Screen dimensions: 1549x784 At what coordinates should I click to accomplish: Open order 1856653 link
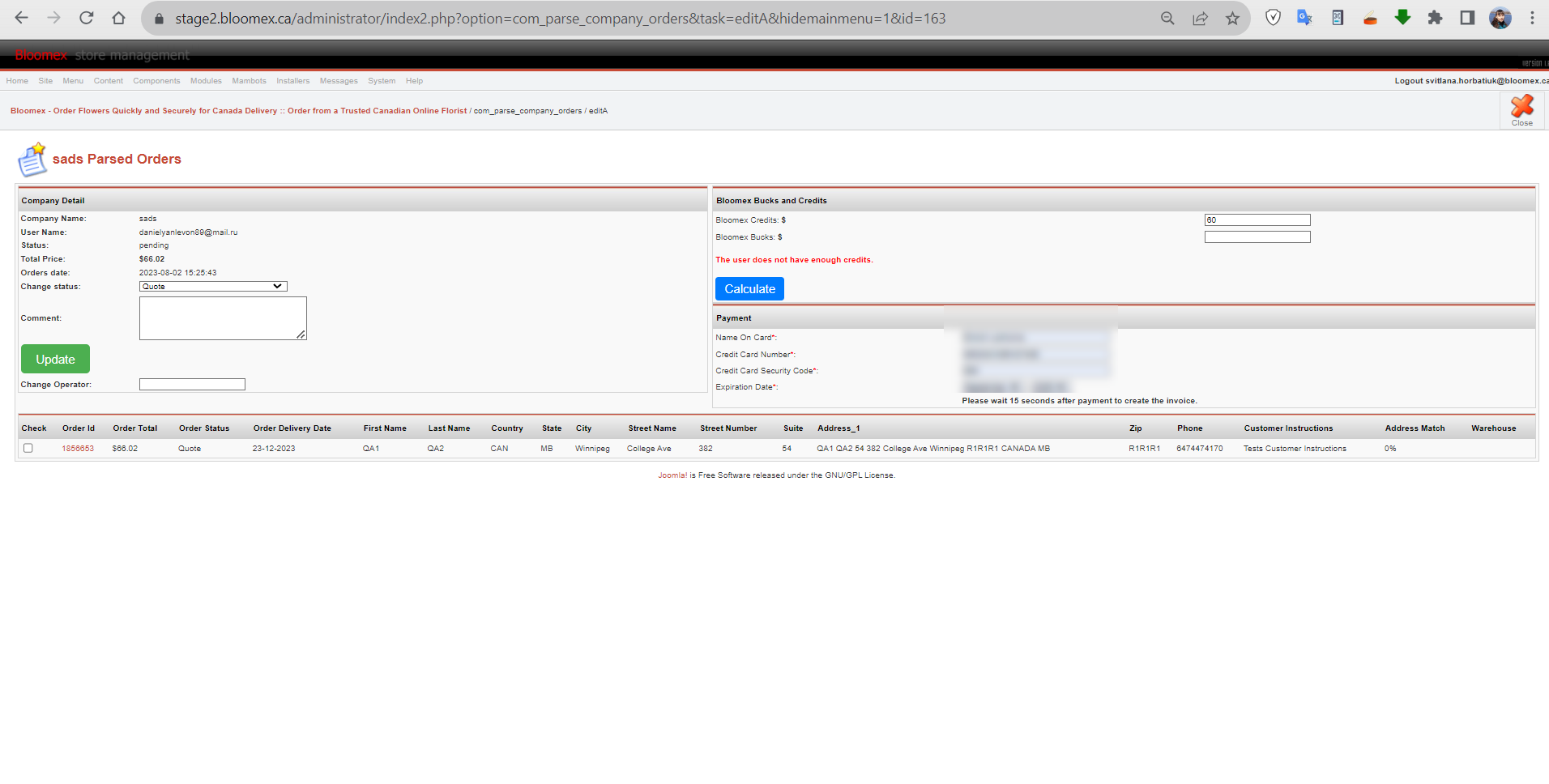click(78, 449)
